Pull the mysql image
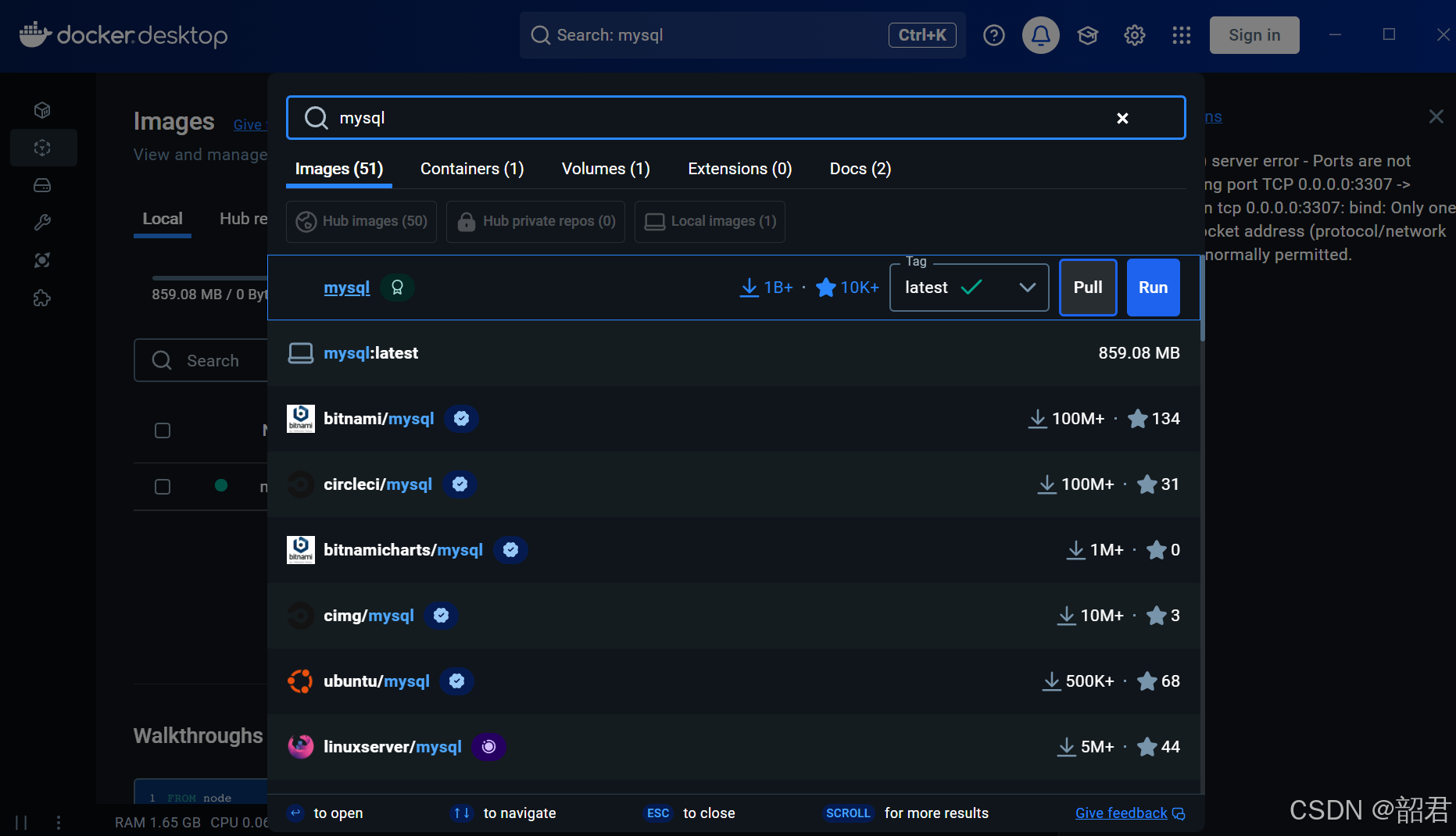 [1088, 288]
